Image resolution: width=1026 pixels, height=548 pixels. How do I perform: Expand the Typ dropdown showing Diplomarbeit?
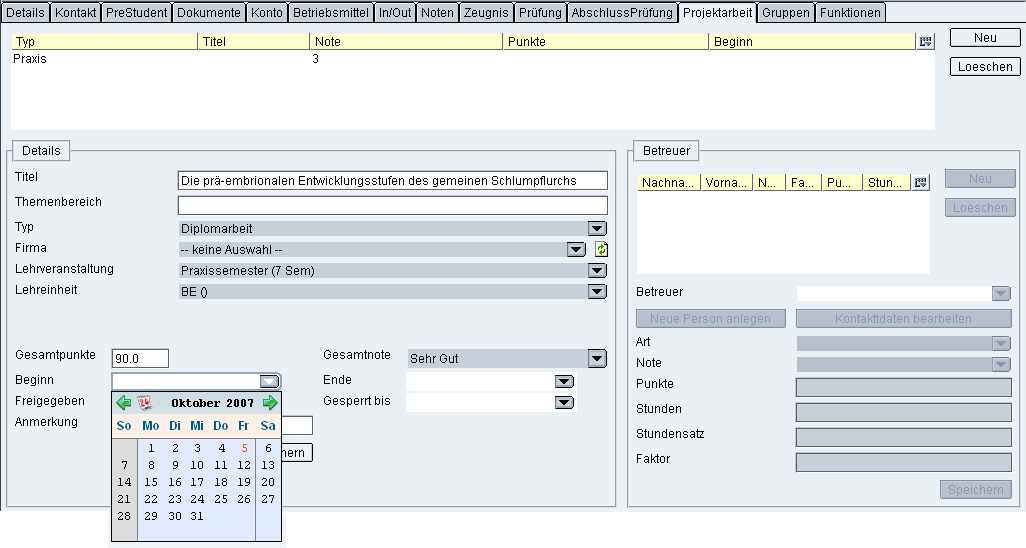pyautogui.click(x=597, y=228)
